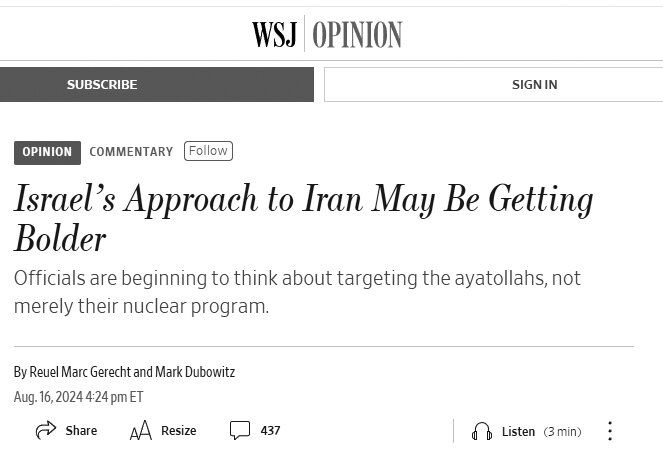The height and width of the screenshot is (455, 663).
Task: Click the headphones listen icon
Action: point(482,432)
